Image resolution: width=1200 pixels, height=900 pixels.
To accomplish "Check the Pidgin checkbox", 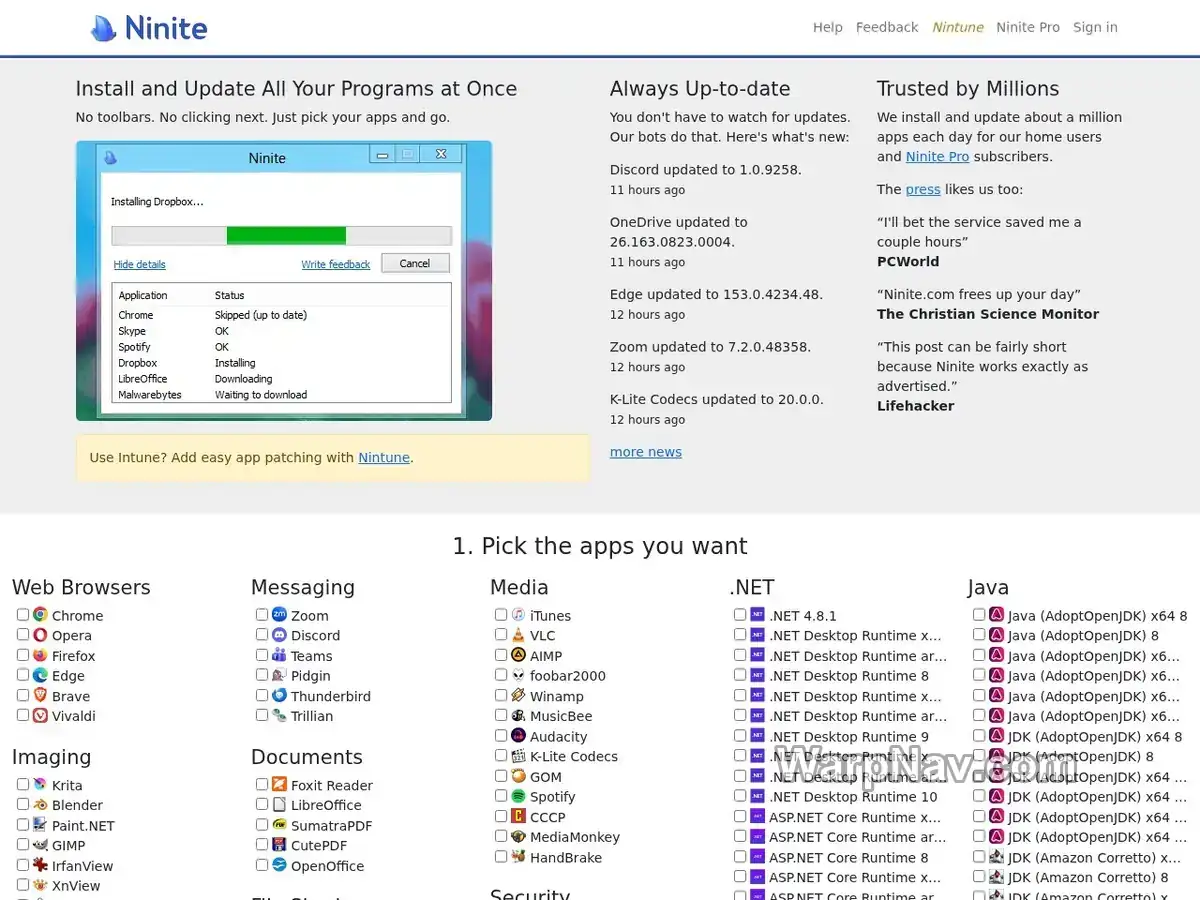I will 262,675.
